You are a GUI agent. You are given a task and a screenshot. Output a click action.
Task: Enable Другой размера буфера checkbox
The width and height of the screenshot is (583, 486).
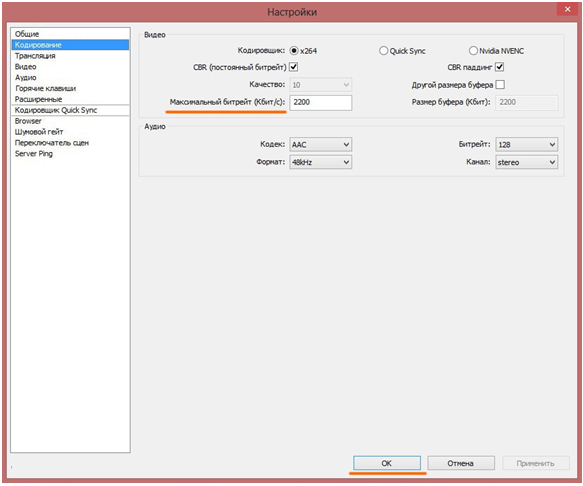pyautogui.click(x=500, y=85)
